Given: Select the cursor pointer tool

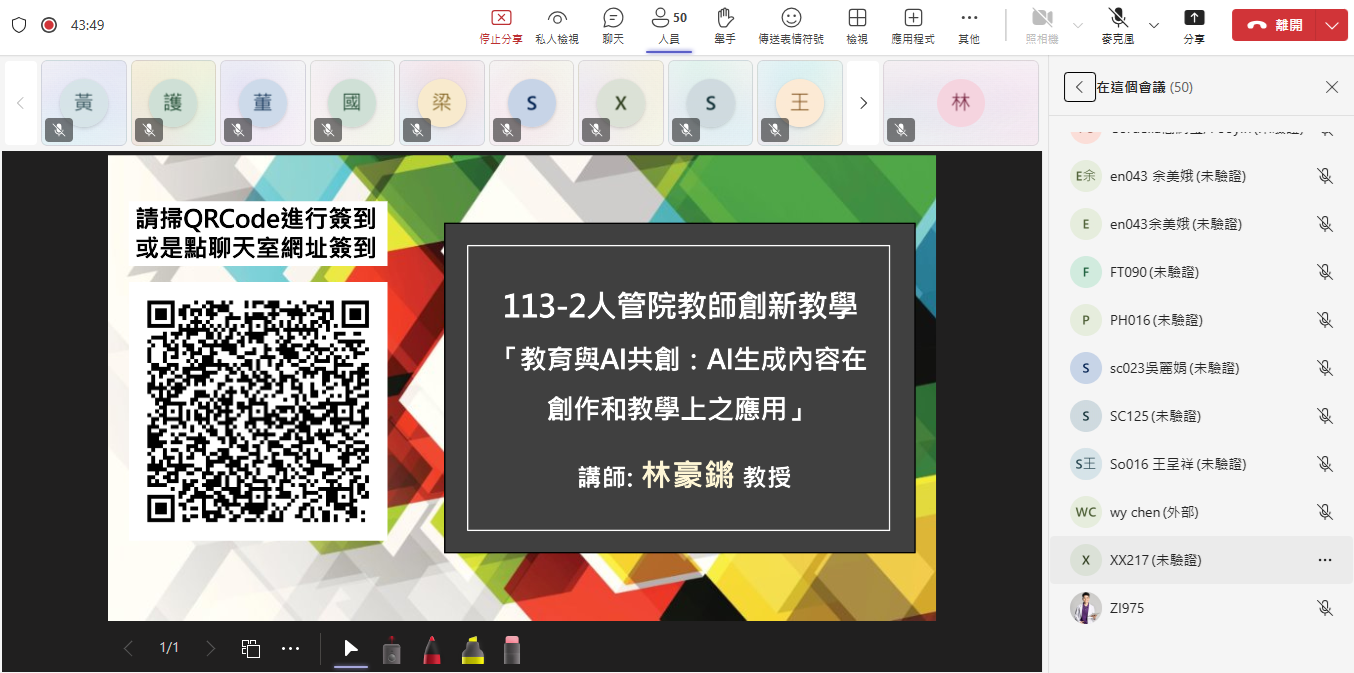Looking at the screenshot, I should tap(351, 649).
